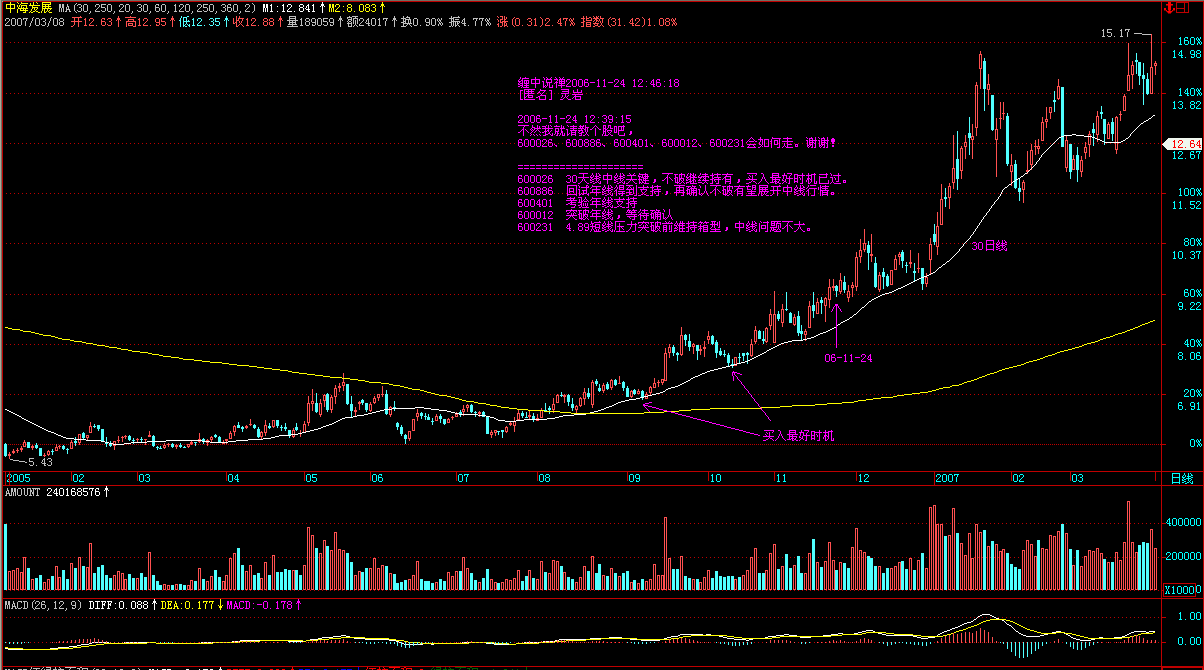Image resolution: width=1204 pixels, height=670 pixels.
Task: Click the 160% level on price axis
Action: 1189,41
